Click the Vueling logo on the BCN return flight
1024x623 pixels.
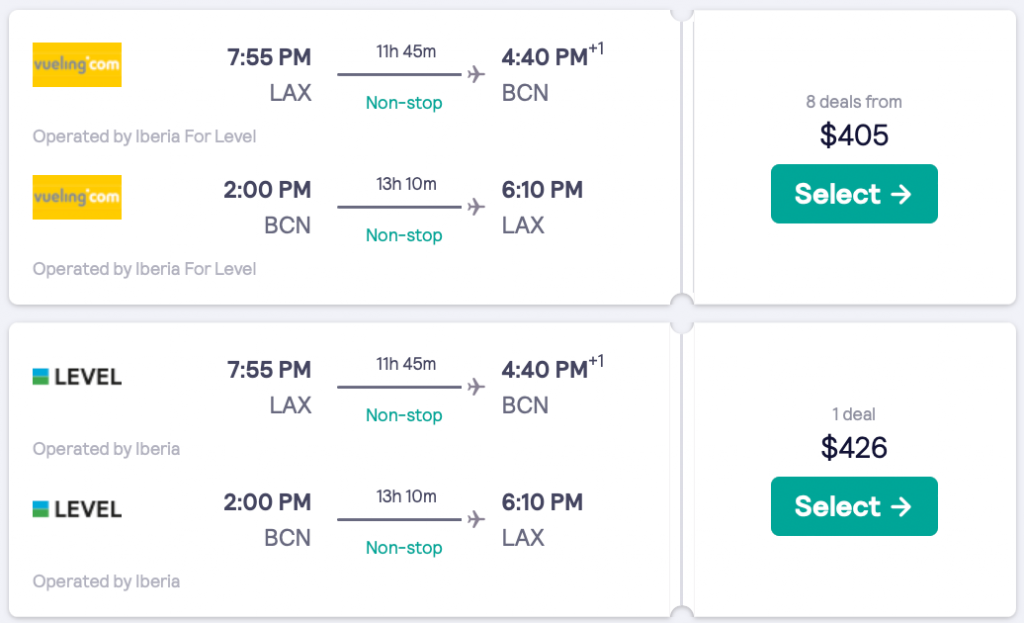(77, 197)
